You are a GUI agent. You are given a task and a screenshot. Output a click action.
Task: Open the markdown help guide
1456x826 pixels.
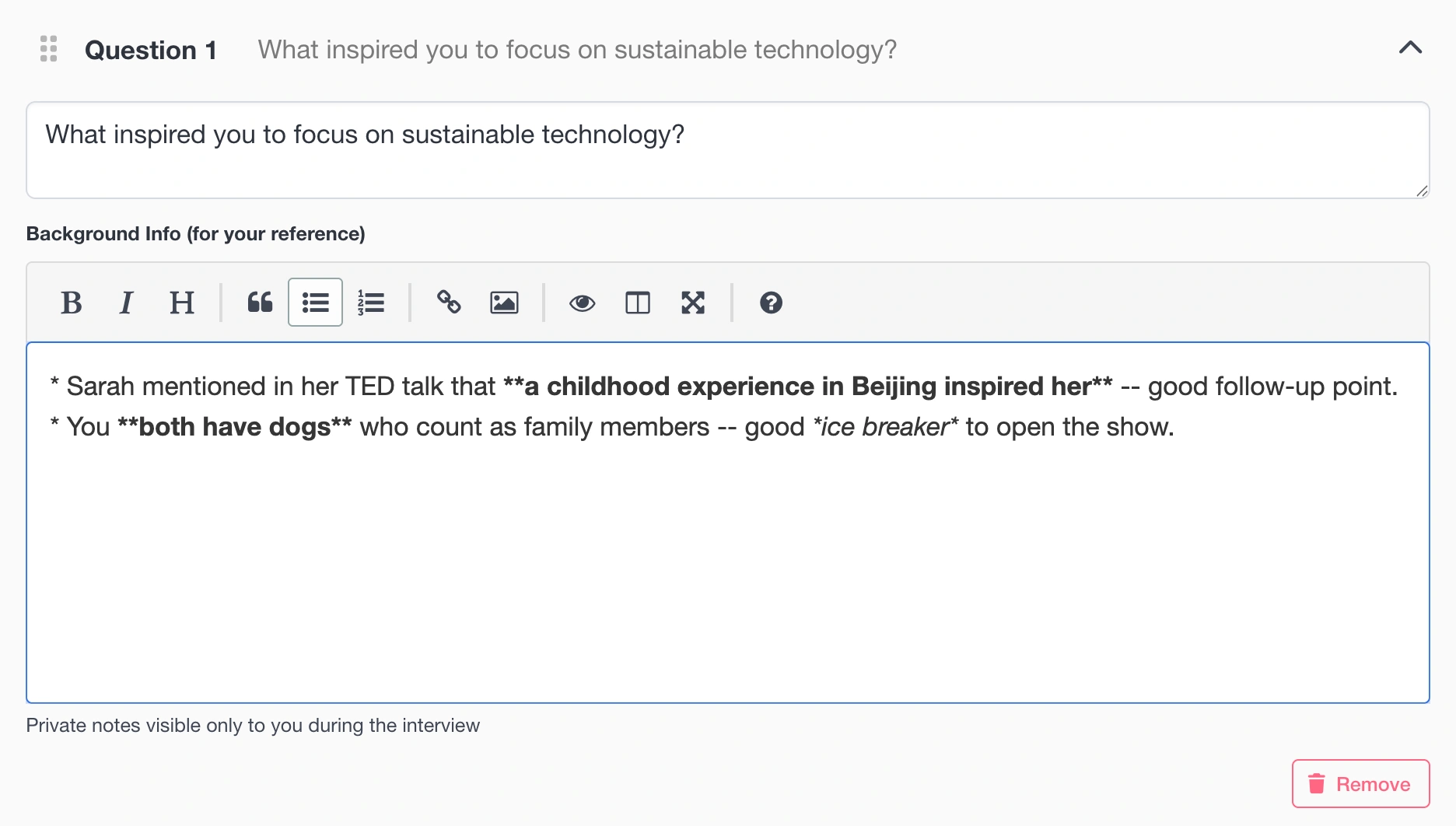(x=771, y=303)
